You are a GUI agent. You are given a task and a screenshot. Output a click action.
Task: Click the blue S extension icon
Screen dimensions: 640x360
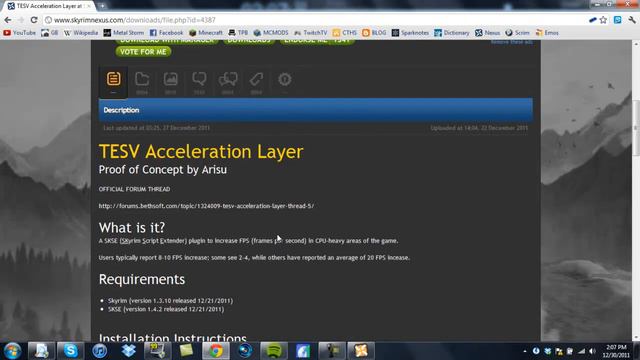pos(618,20)
